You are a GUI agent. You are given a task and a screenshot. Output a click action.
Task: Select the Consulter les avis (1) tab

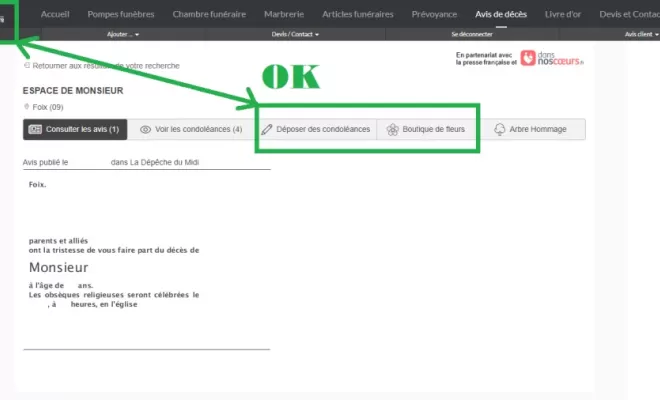pyautogui.click(x=75, y=129)
